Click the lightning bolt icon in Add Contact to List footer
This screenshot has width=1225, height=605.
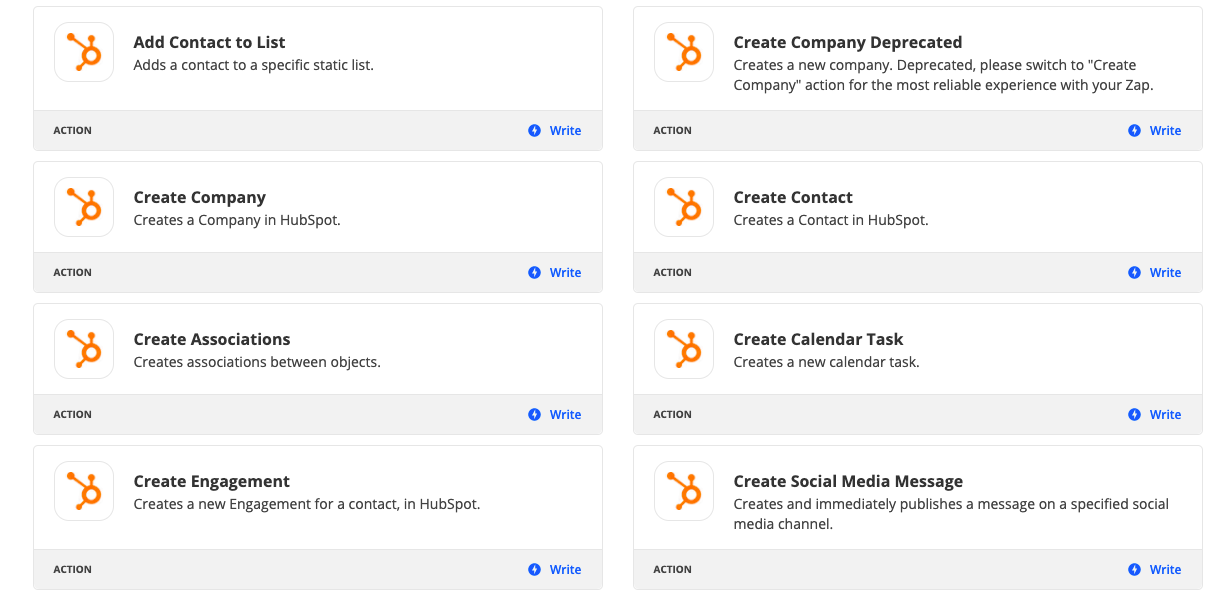coord(534,131)
